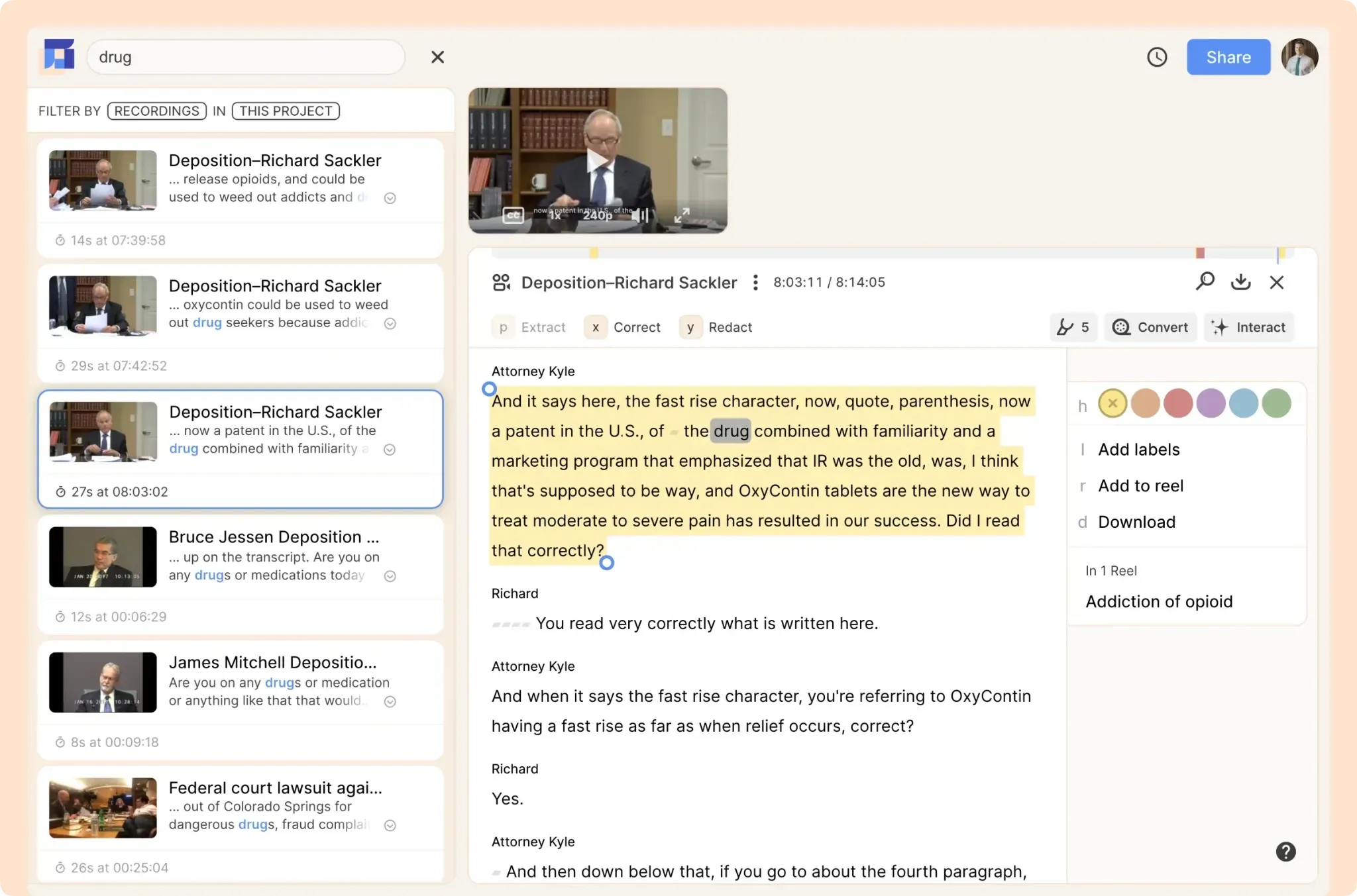Open the first Richard Sackler result thumbnail
The width and height of the screenshot is (1357, 896).
click(103, 180)
